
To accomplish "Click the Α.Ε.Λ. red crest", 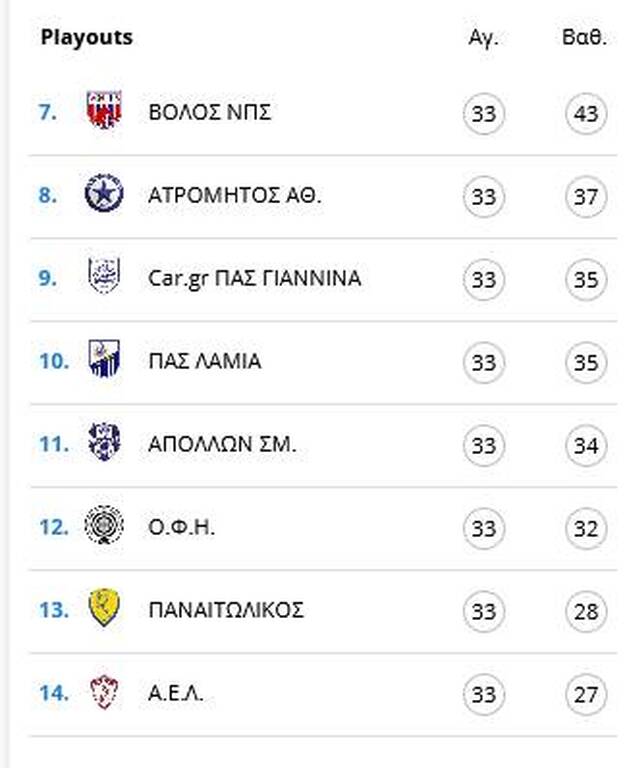I will click(x=104, y=692).
